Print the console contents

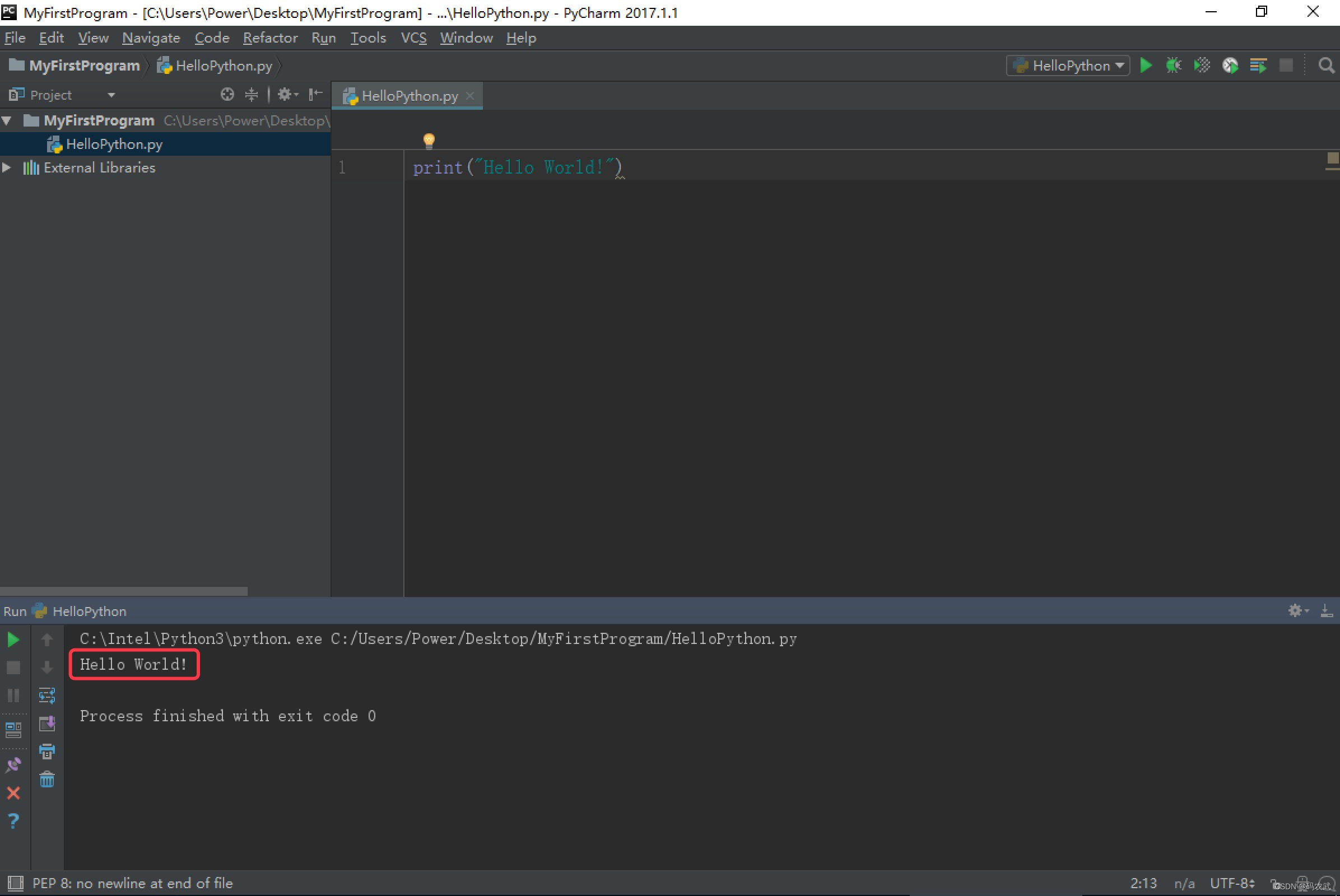[47, 752]
